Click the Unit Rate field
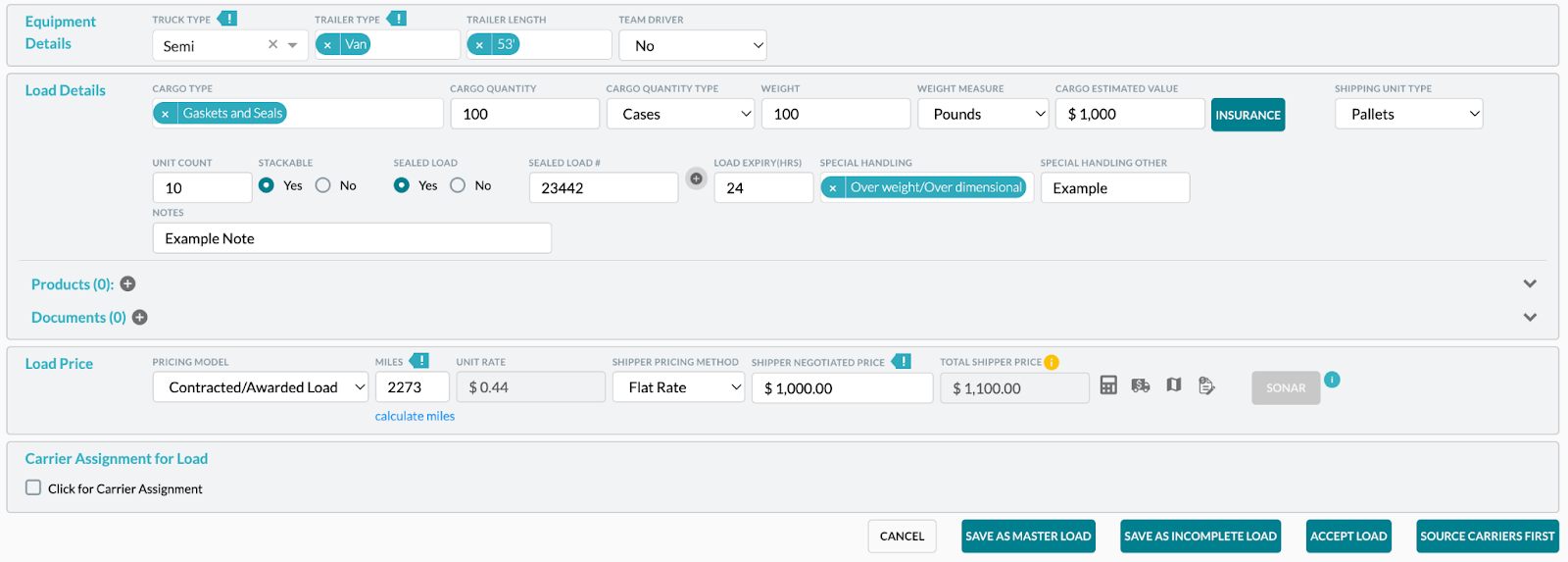The image size is (1568, 562). tap(531, 387)
